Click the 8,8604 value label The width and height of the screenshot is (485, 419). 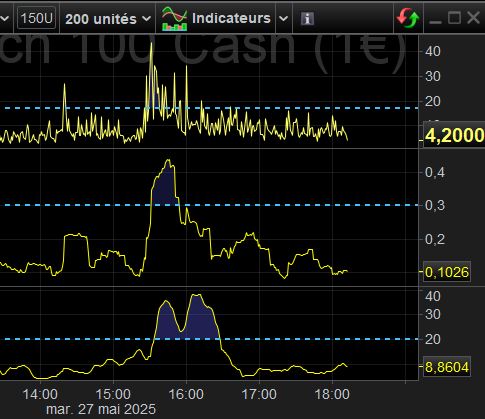(x=447, y=367)
